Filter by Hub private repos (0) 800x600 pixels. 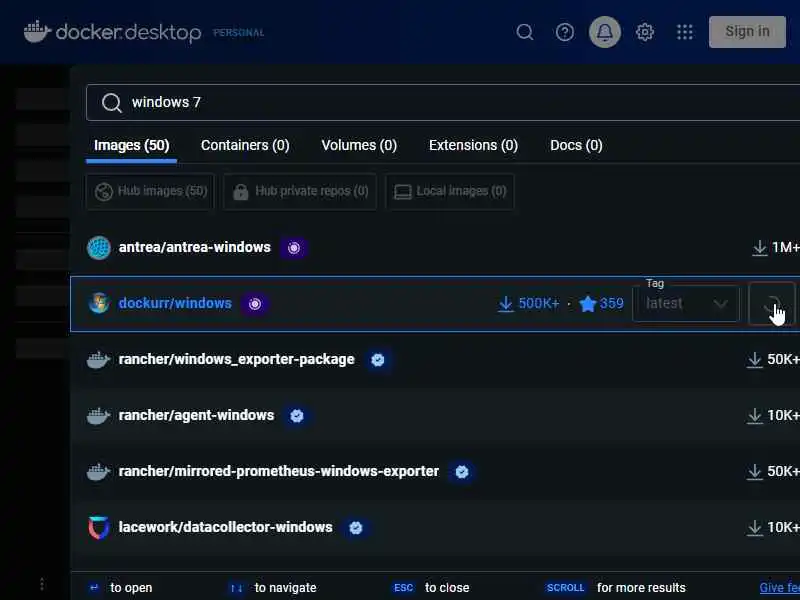click(300, 191)
